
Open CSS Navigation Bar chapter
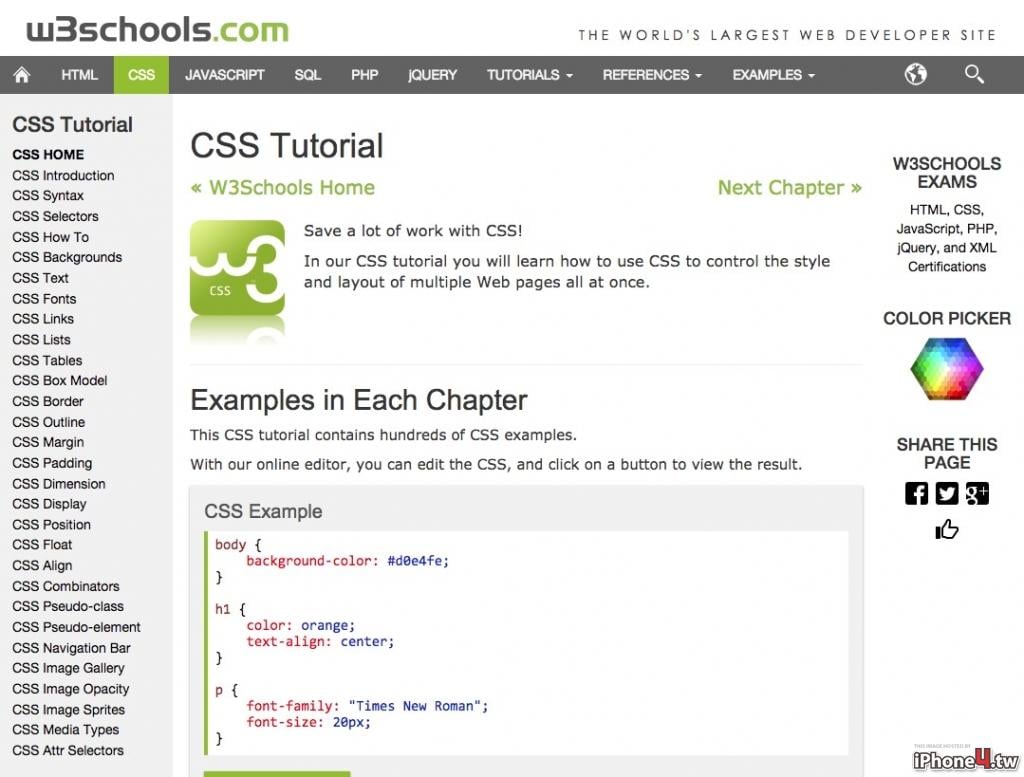[x=71, y=648]
